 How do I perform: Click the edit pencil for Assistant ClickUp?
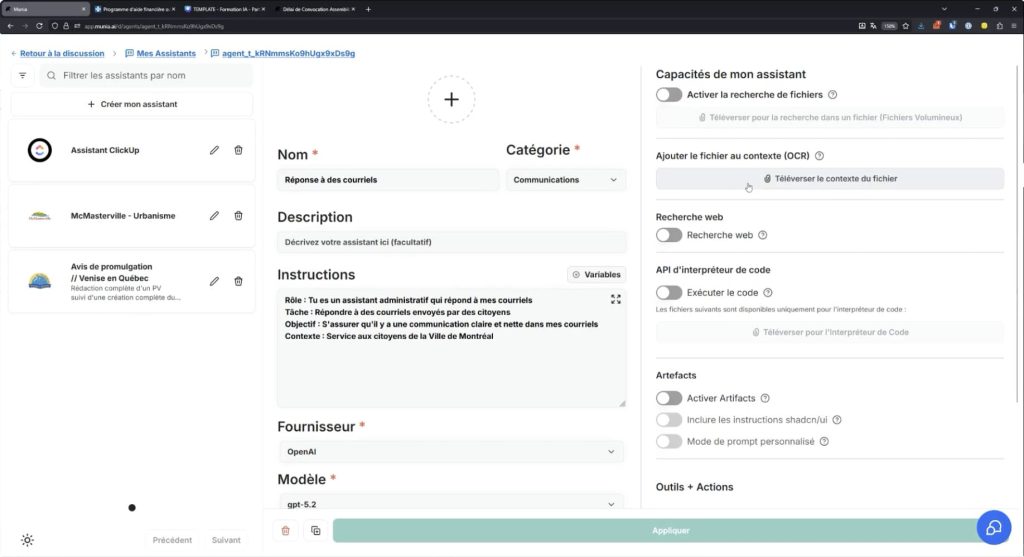(214, 150)
